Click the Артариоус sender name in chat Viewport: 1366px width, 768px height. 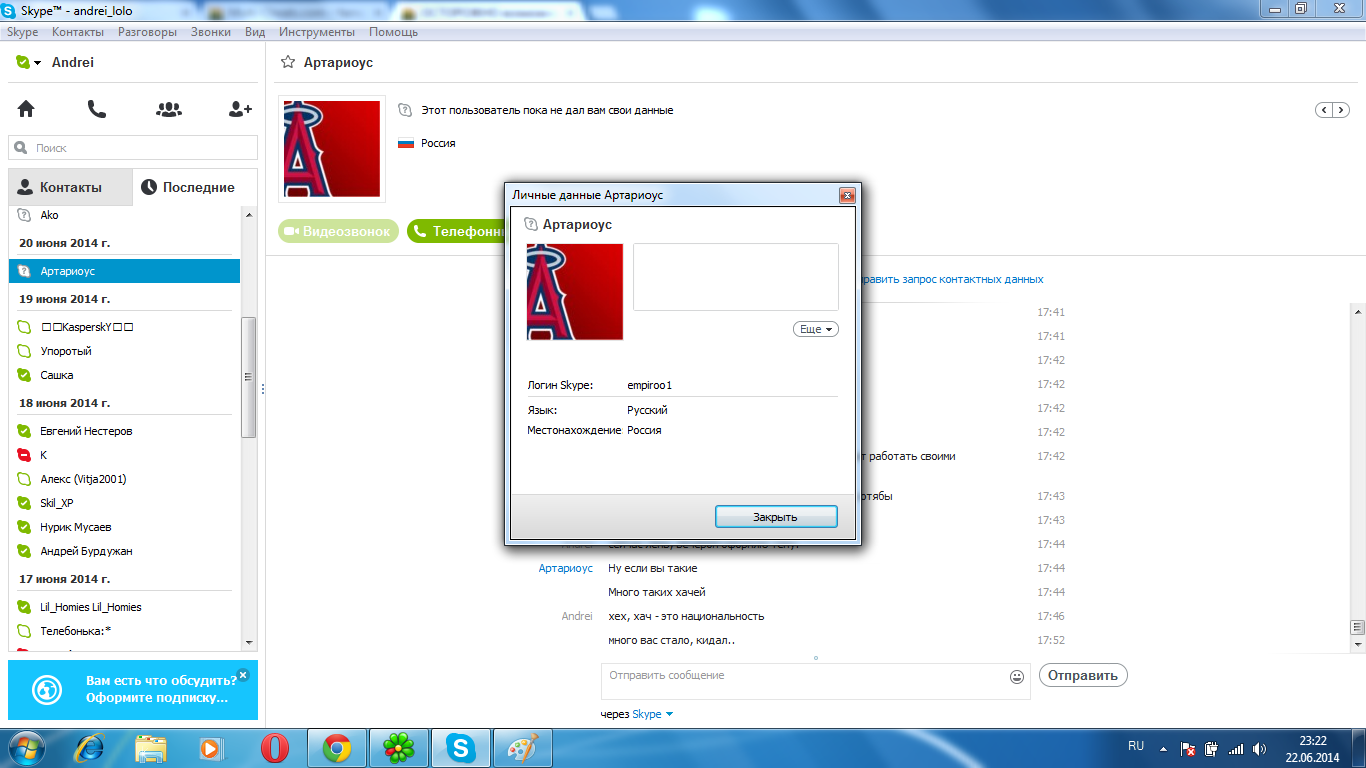pyautogui.click(x=566, y=568)
